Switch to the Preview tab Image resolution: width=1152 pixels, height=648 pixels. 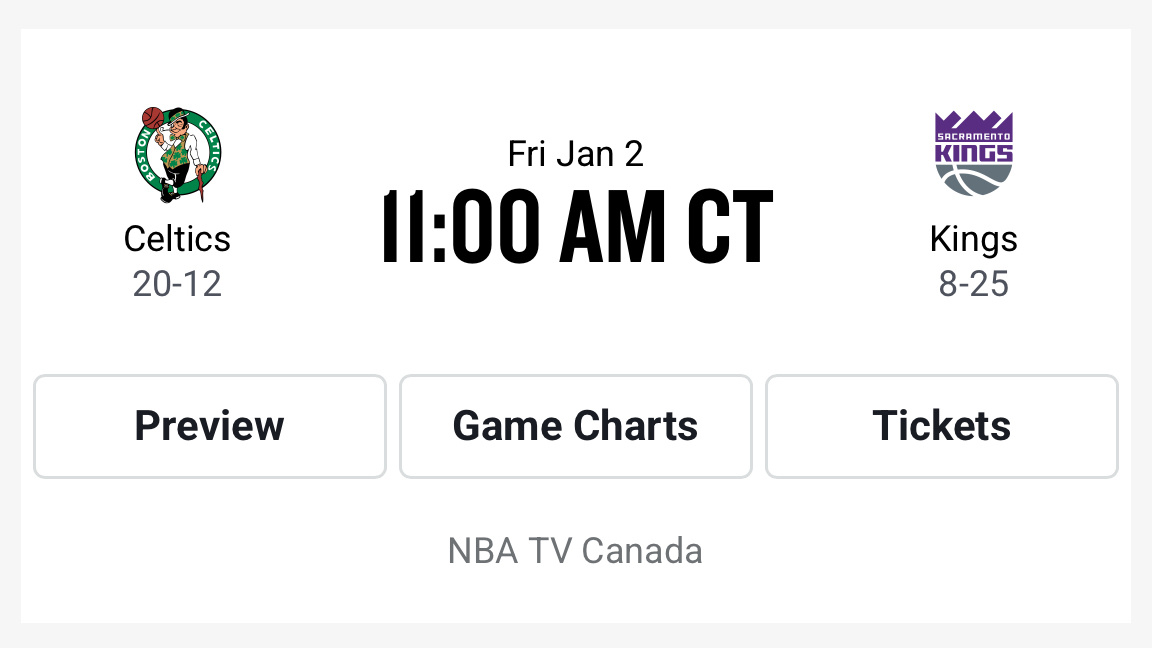tap(209, 426)
